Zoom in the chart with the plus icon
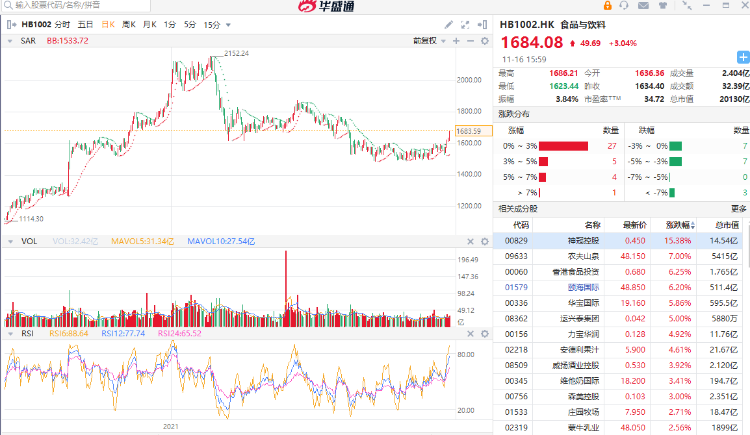The height and width of the screenshot is (435, 750). [456, 41]
